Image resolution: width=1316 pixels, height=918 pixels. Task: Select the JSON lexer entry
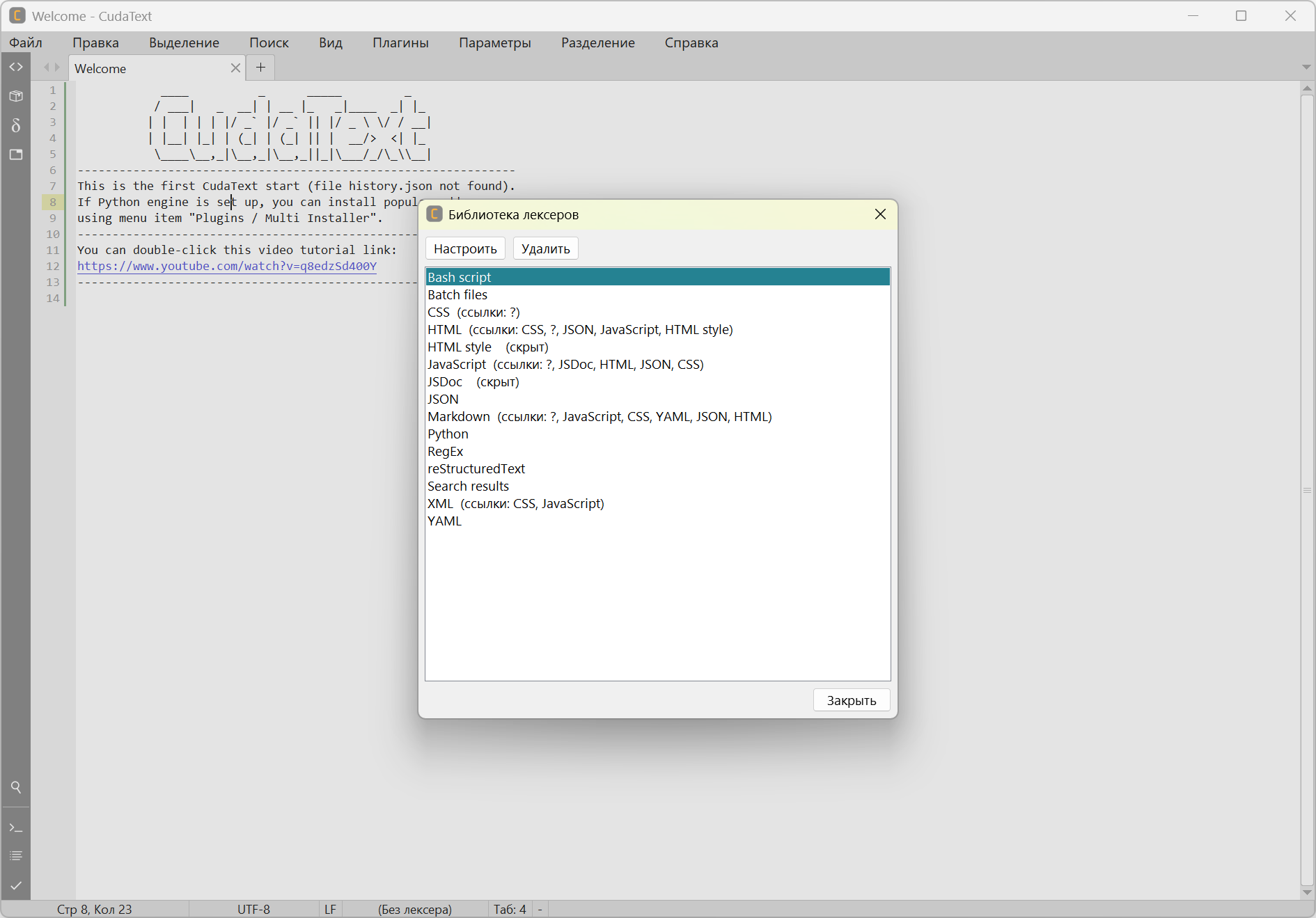[x=657, y=399]
